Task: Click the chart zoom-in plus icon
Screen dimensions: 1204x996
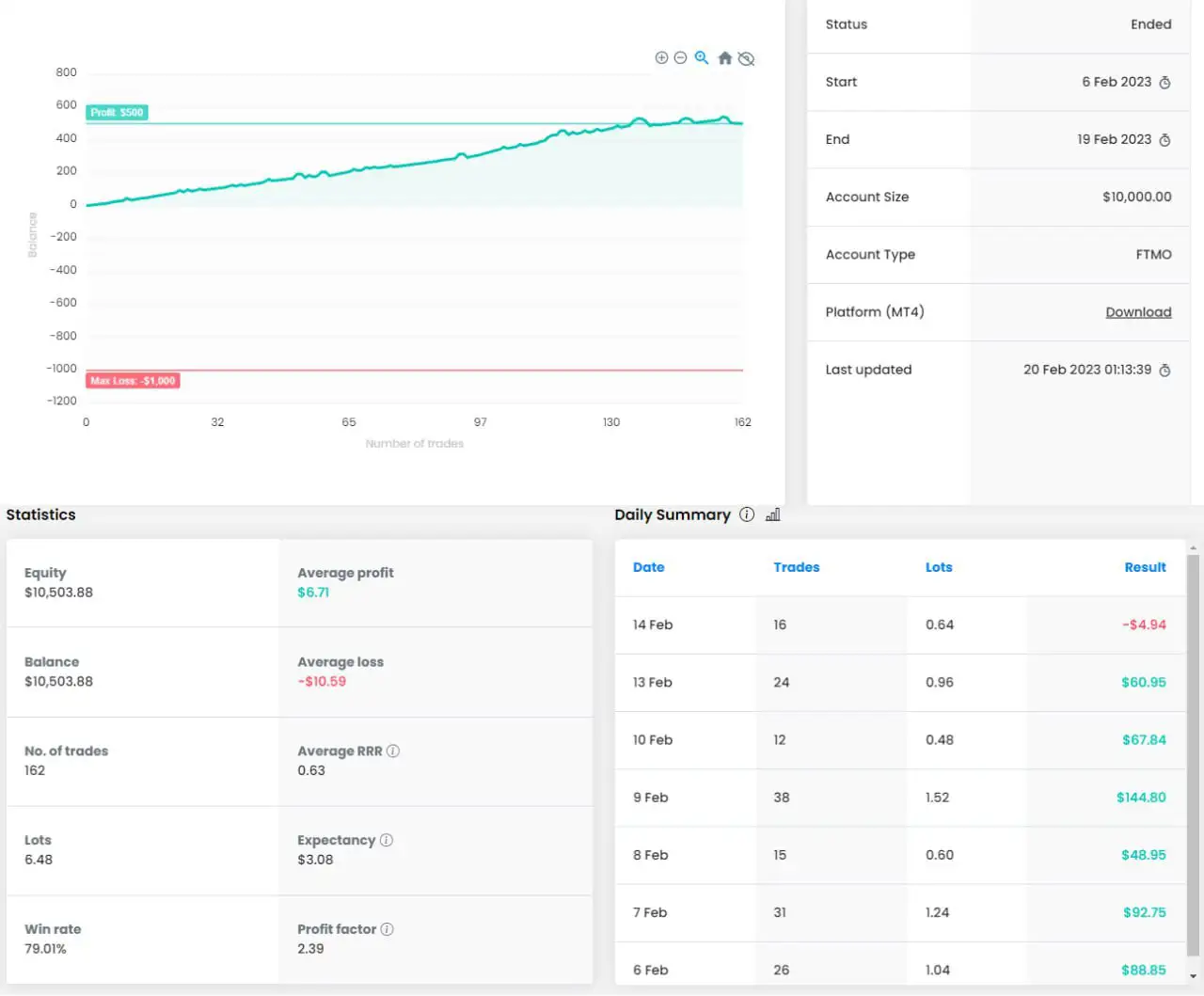Action: (661, 58)
